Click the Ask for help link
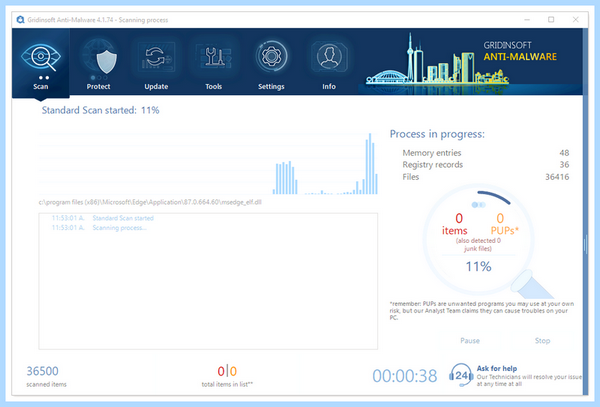 pos(497,368)
